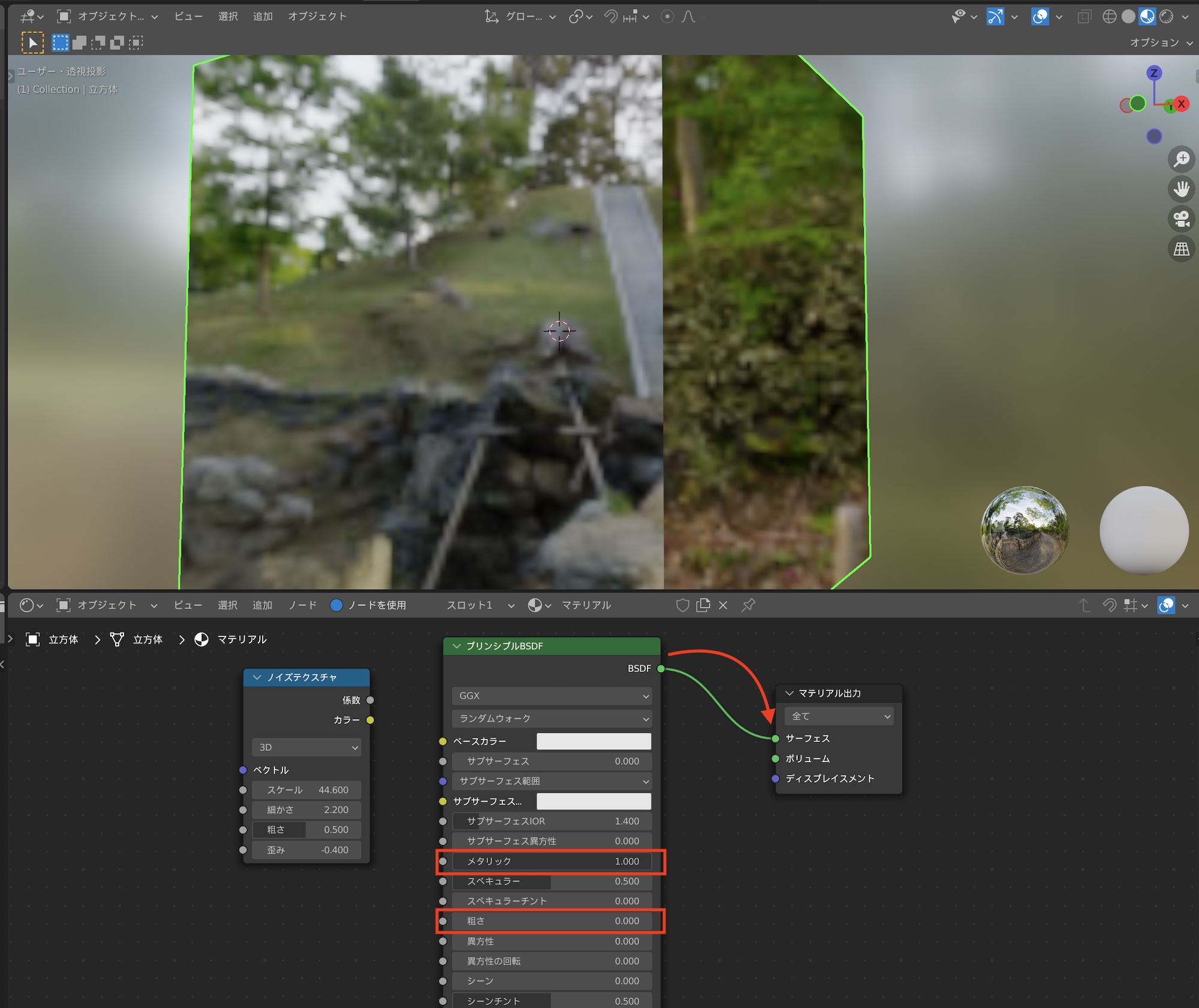The image size is (1199, 1008).
Task: Switch to orthographic using grid icon
Action: pyautogui.click(x=1181, y=249)
